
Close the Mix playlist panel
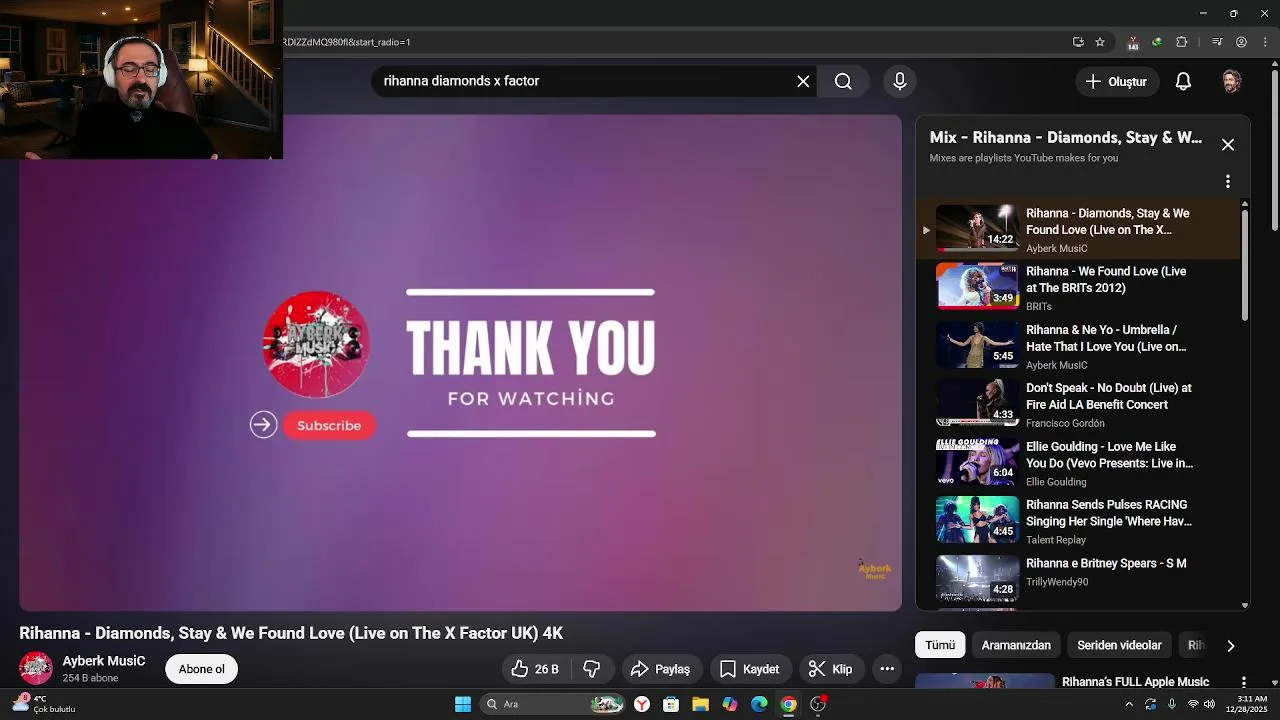(x=1228, y=145)
